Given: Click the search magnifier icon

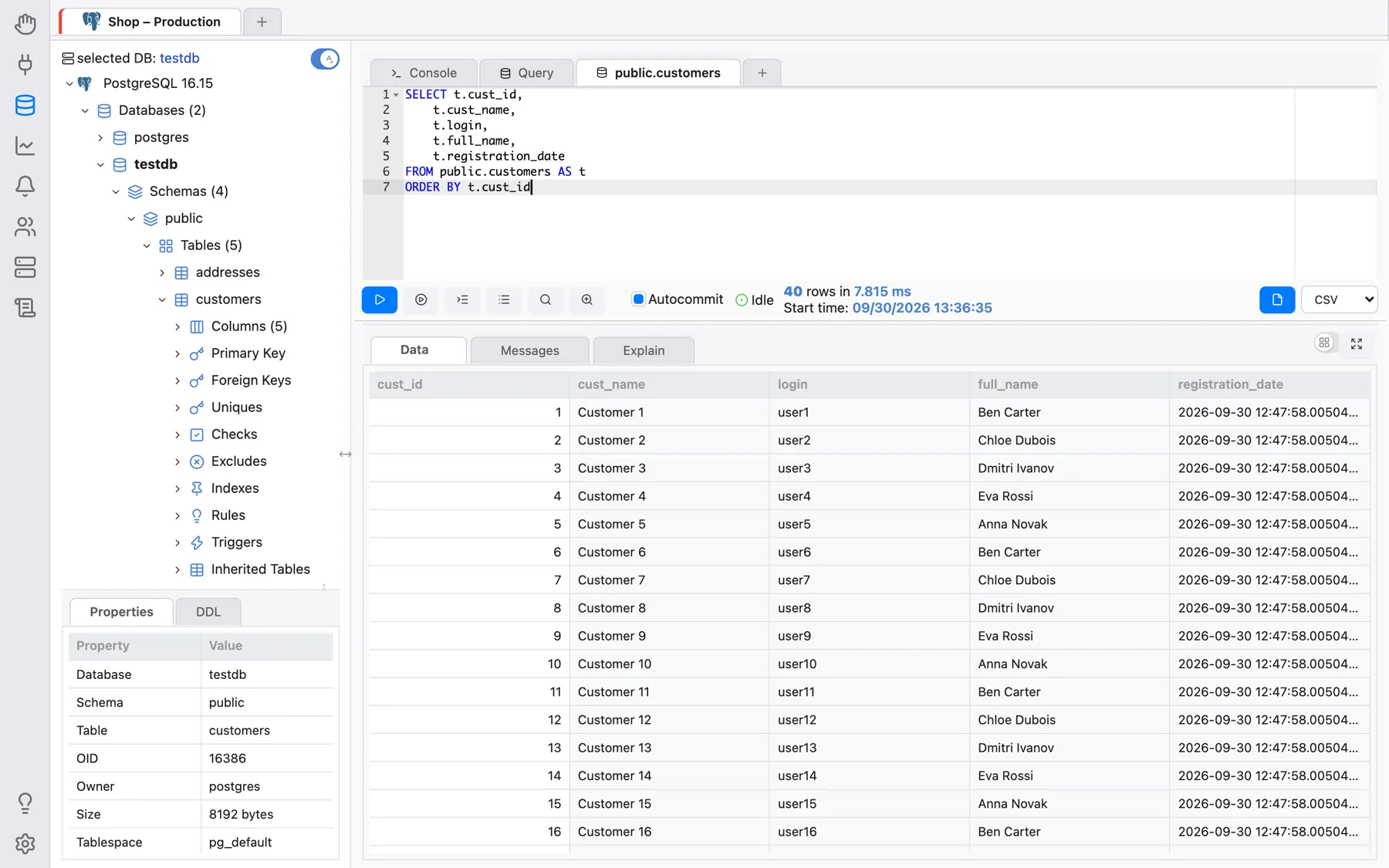Looking at the screenshot, I should click(x=546, y=299).
